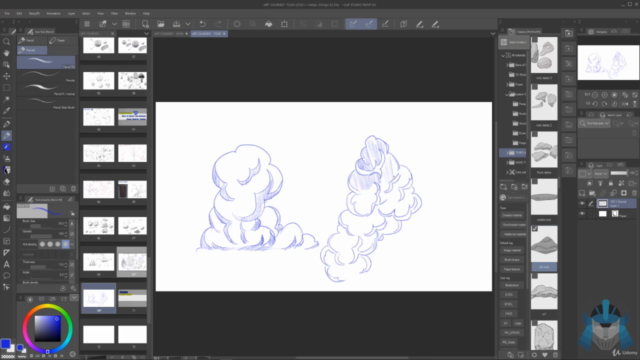Click the New document icon in command bar
Screen dimensions: 640x360
tap(145, 24)
